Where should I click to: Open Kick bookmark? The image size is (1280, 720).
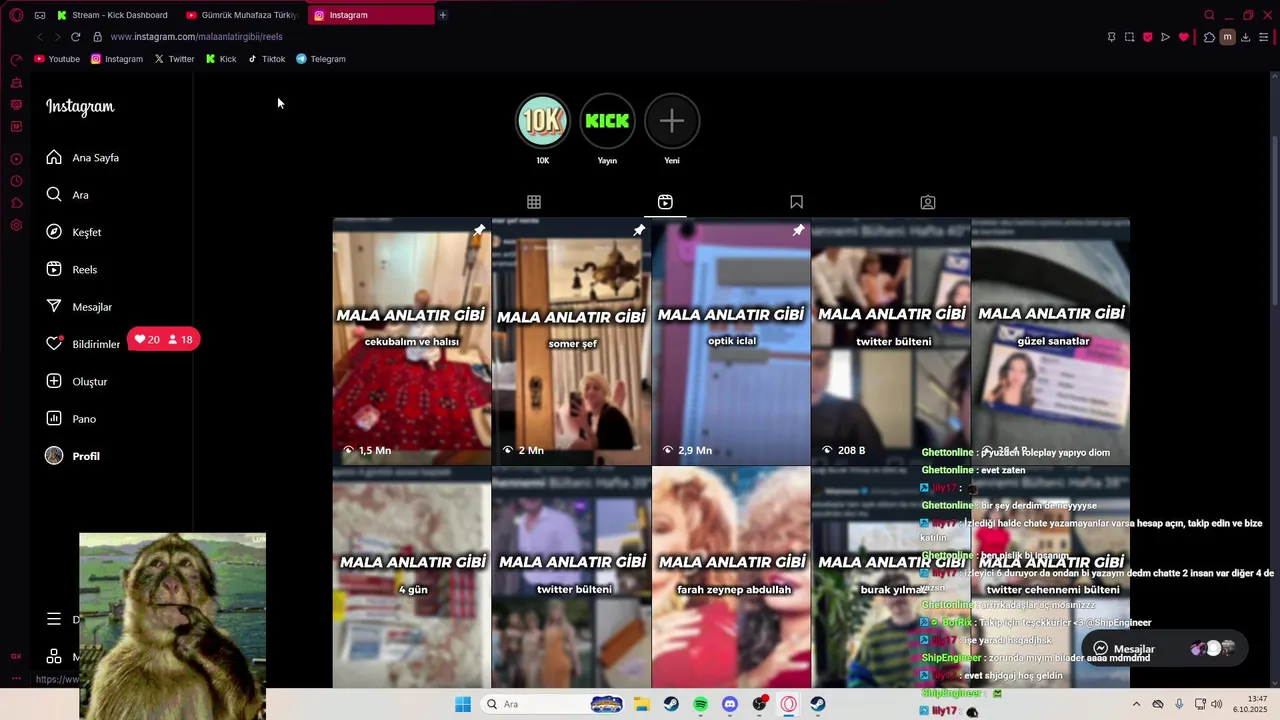pos(221,59)
